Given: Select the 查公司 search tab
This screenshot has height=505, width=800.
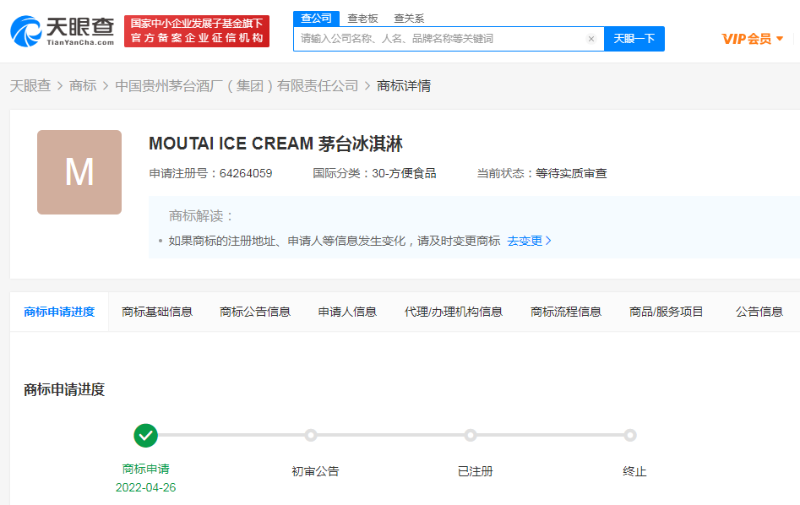Looking at the screenshot, I should click(316, 18).
